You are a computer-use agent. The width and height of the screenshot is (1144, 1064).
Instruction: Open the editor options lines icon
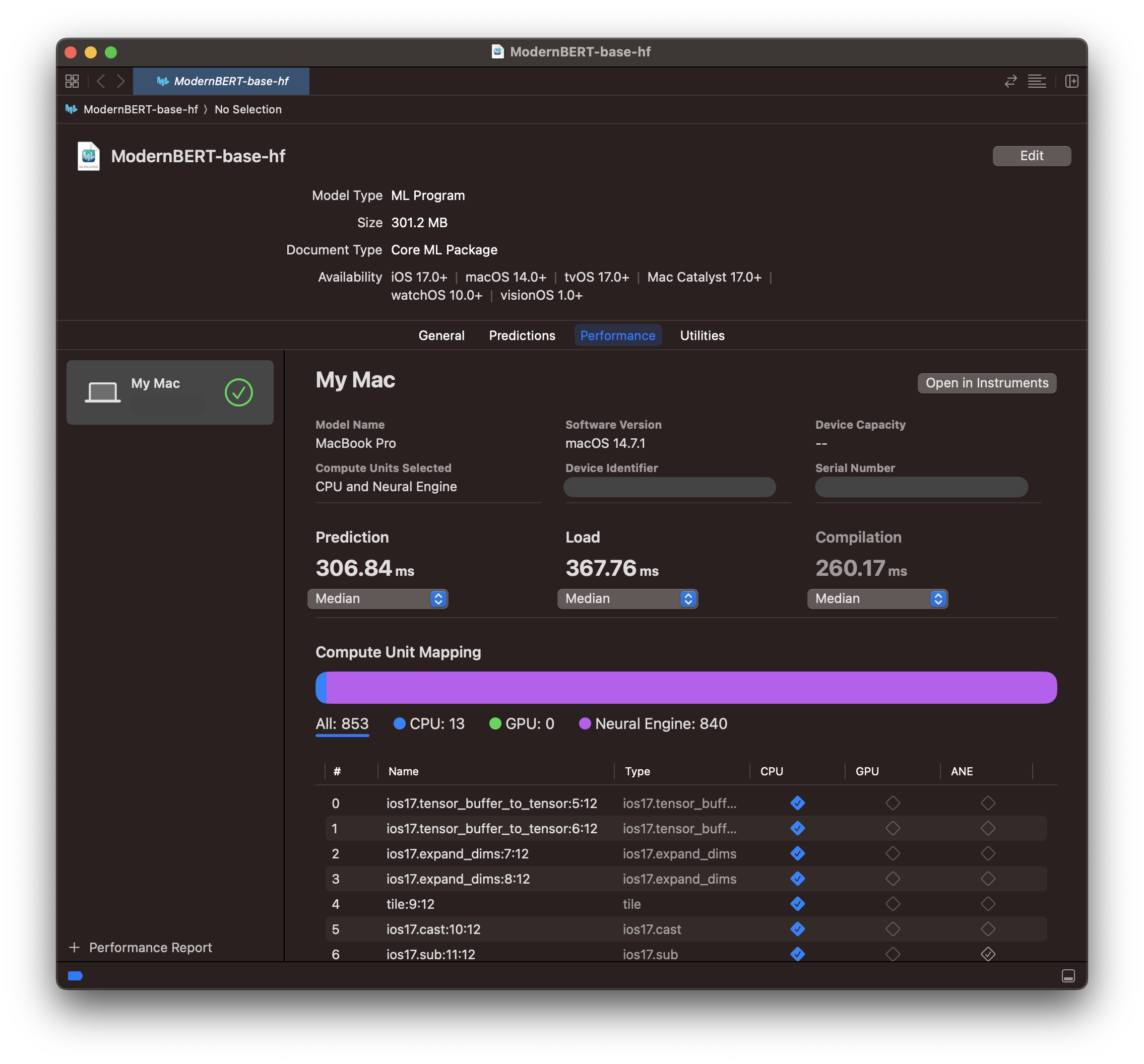point(1037,81)
